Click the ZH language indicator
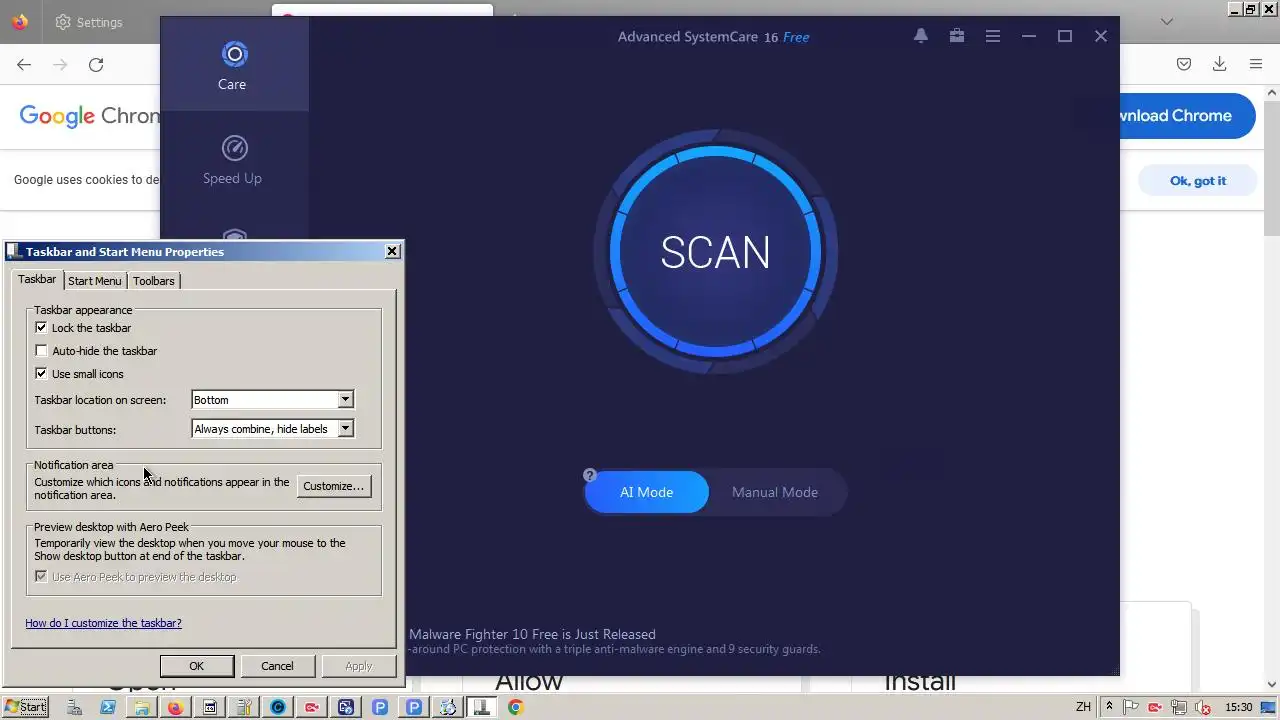1280x720 pixels. pos(1083,707)
